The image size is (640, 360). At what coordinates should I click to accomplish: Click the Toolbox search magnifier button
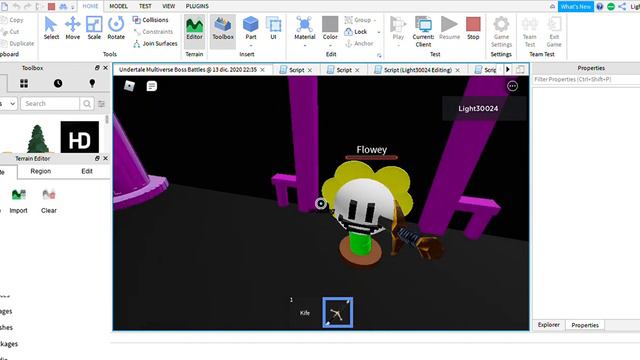(87, 104)
